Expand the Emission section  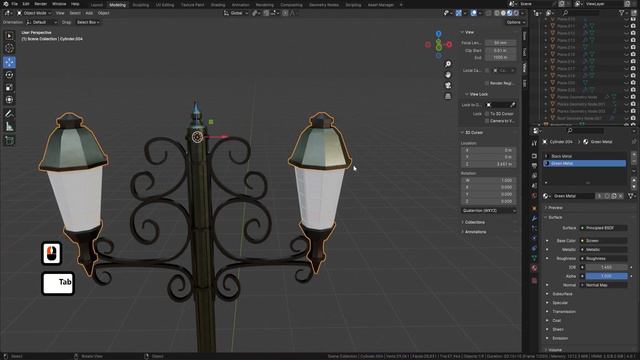click(559, 338)
